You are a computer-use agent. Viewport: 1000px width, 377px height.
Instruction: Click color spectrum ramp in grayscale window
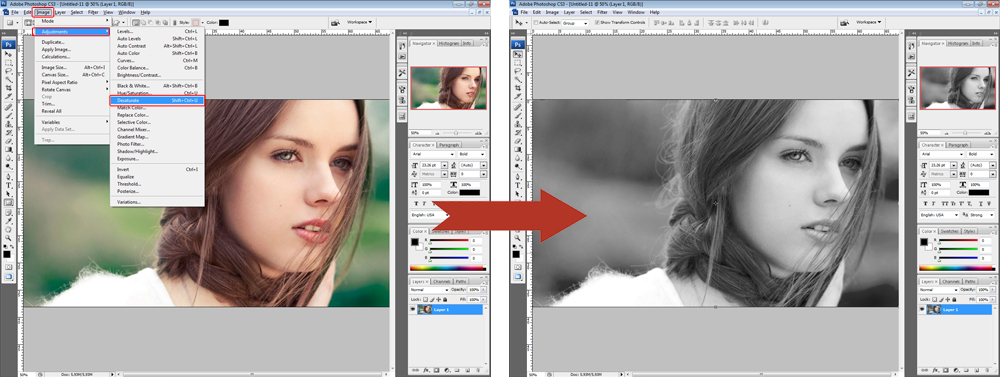click(957, 269)
